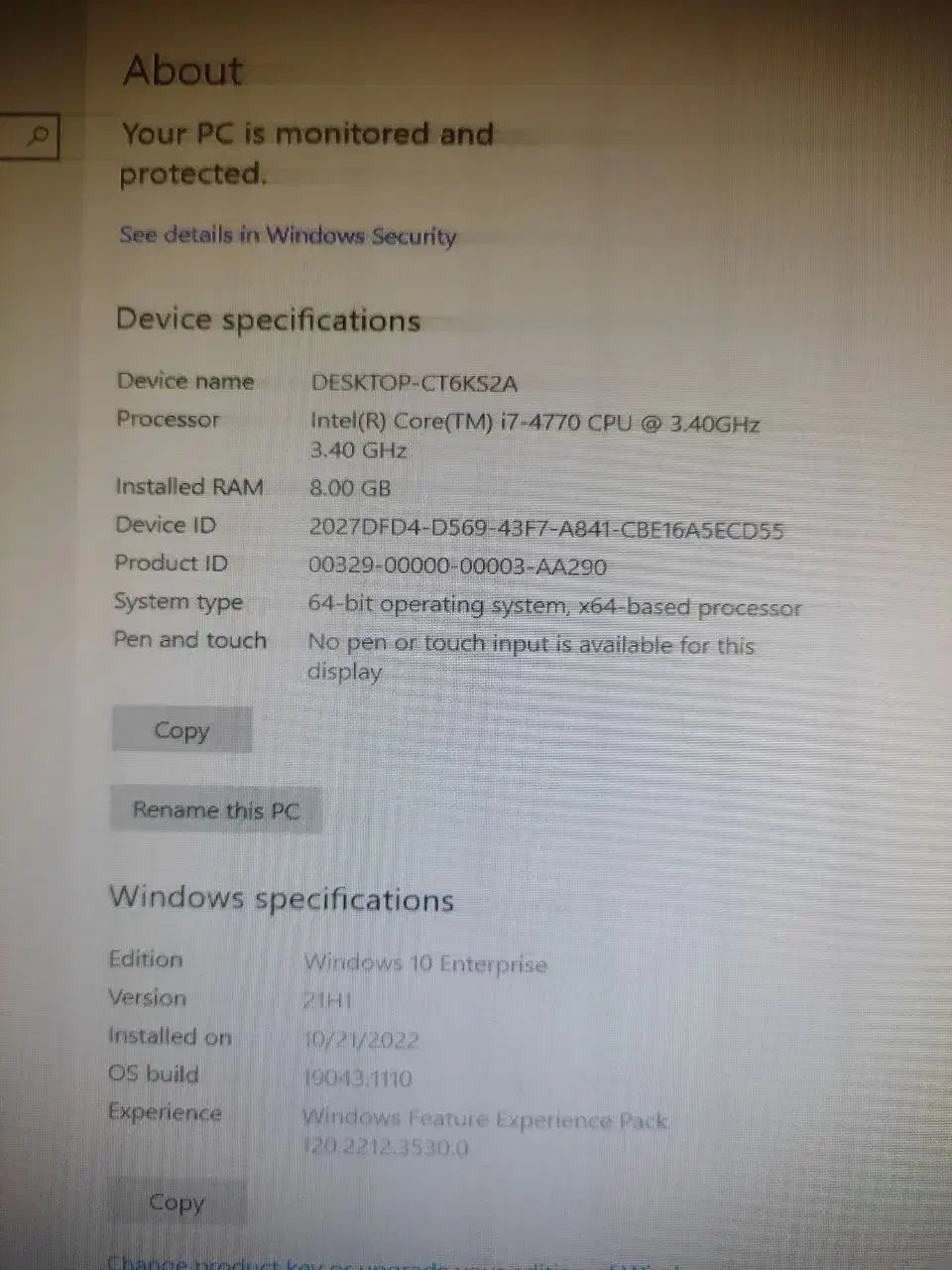Copy the Windows specifications
Viewport: 952px width, 1270px height.
click(177, 1203)
